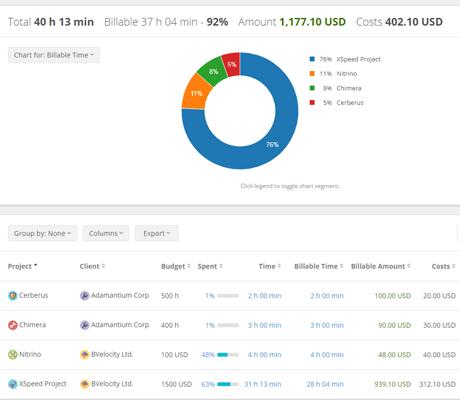Click XSpeed Project name in table
The height and width of the screenshot is (400, 460).
point(43,384)
